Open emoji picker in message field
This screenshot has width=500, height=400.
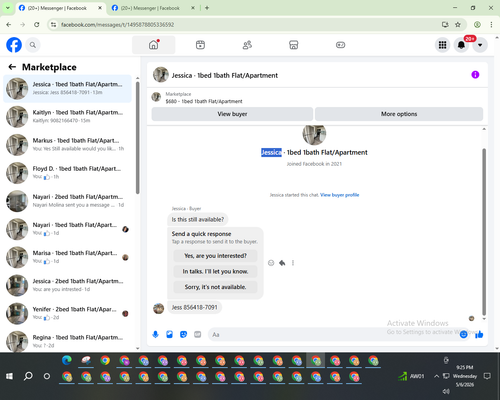click(463, 334)
